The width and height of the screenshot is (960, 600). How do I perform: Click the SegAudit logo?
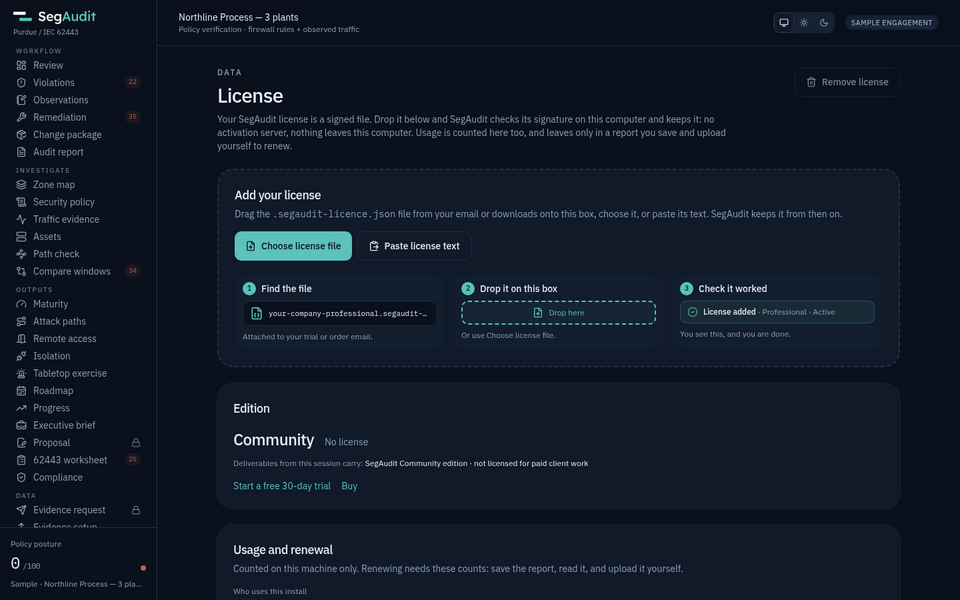pyautogui.click(x=54, y=17)
